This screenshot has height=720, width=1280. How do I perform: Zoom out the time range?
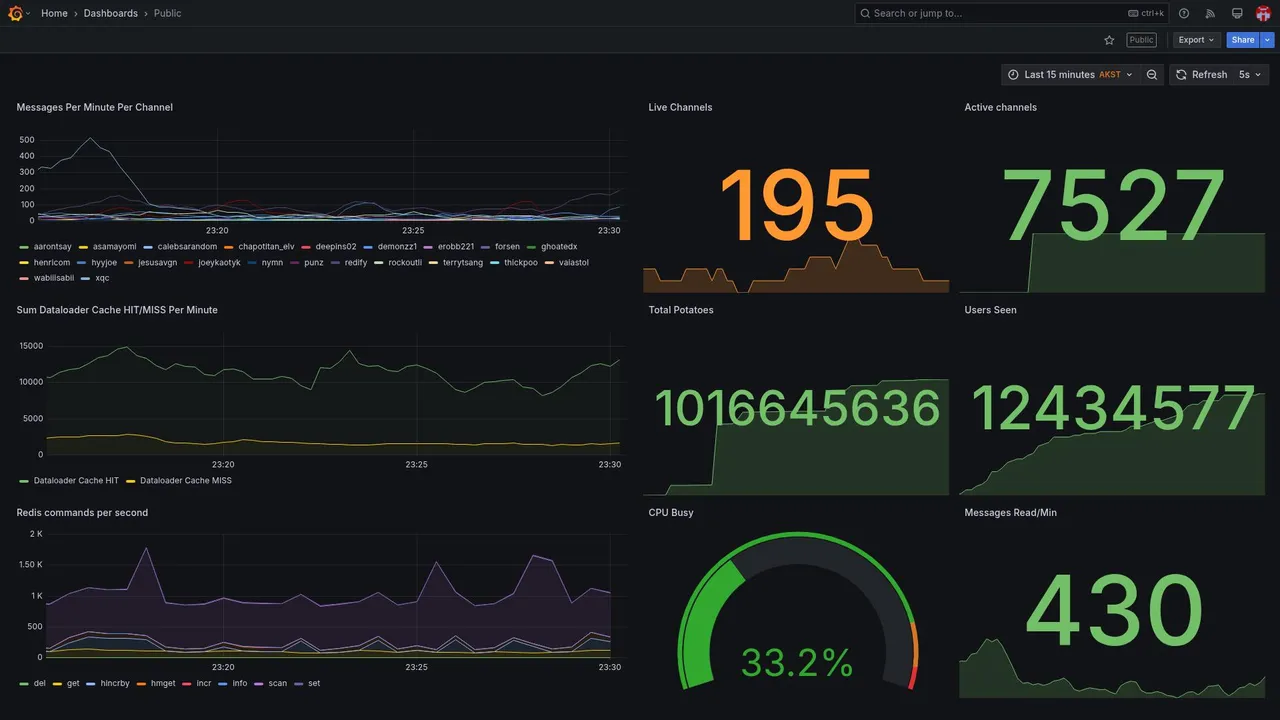(1152, 75)
